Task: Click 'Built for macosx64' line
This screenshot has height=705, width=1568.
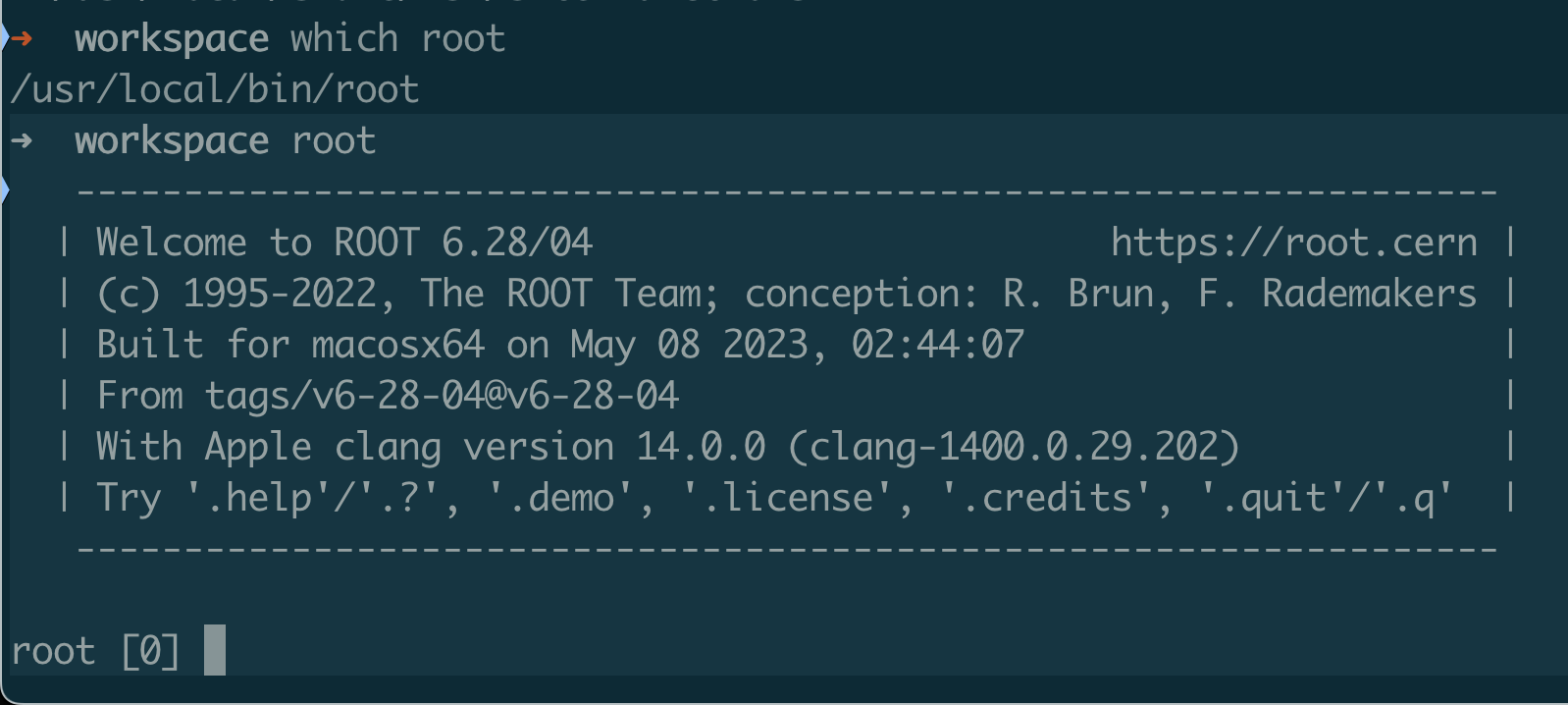Action: [290, 345]
